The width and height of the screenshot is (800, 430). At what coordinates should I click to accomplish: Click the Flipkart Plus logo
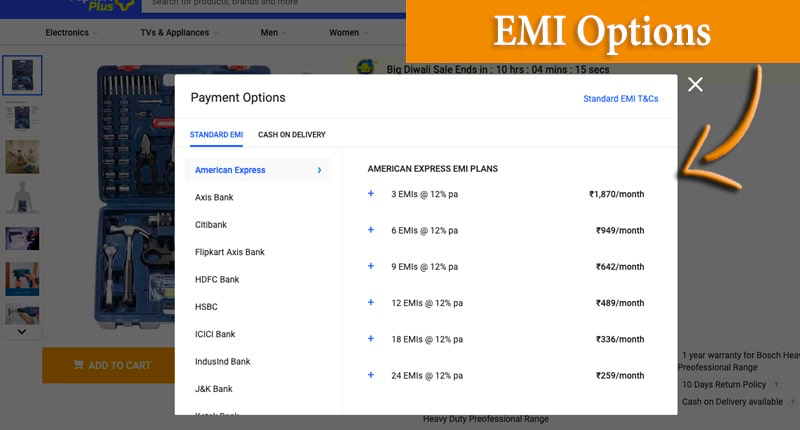[x=102, y=5]
